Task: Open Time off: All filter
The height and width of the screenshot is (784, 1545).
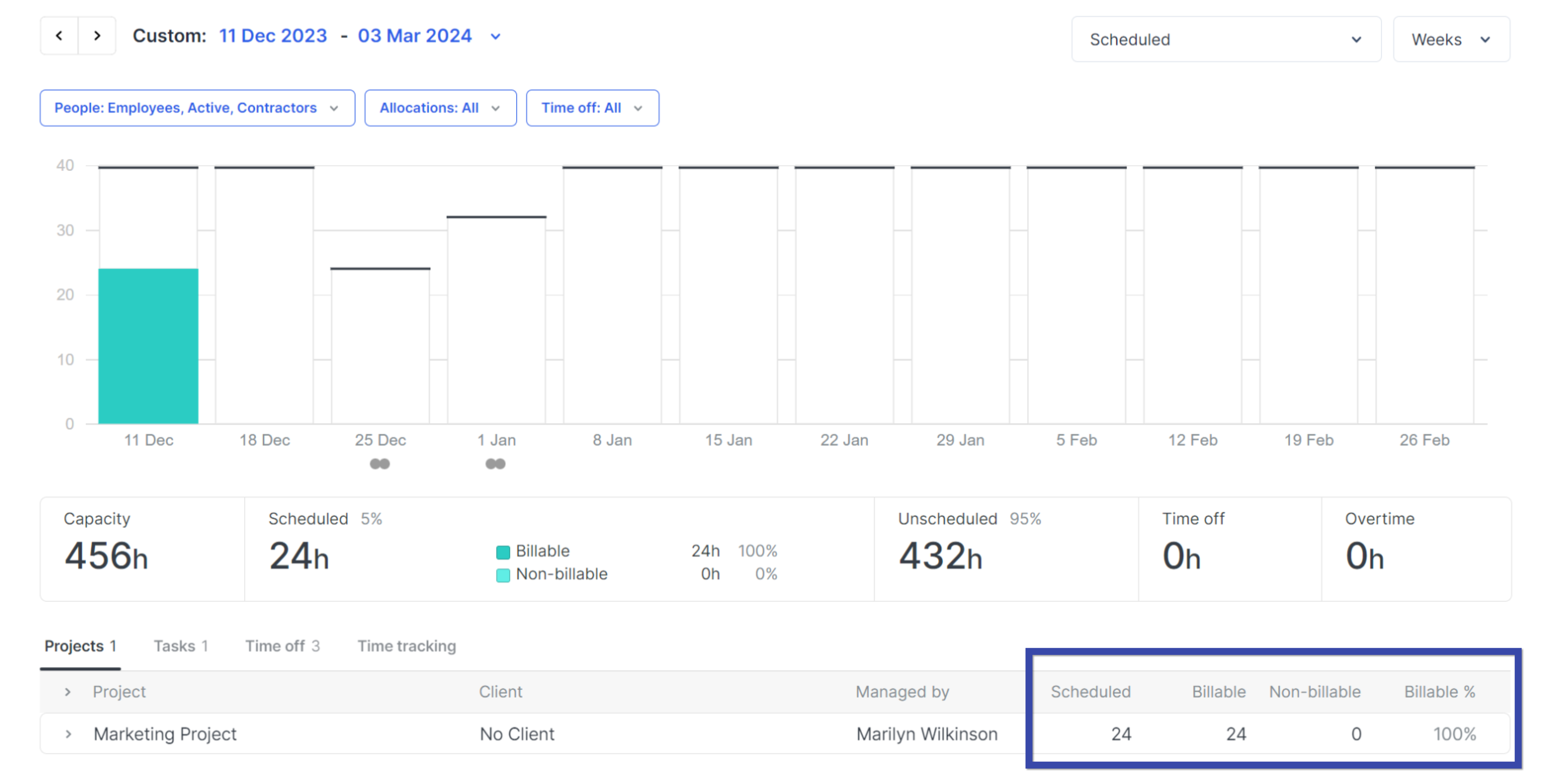Action: pyautogui.click(x=592, y=108)
